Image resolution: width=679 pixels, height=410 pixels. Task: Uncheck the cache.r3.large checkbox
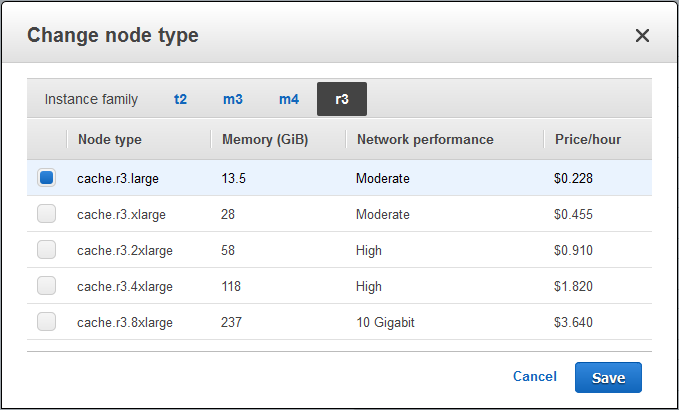point(46,178)
